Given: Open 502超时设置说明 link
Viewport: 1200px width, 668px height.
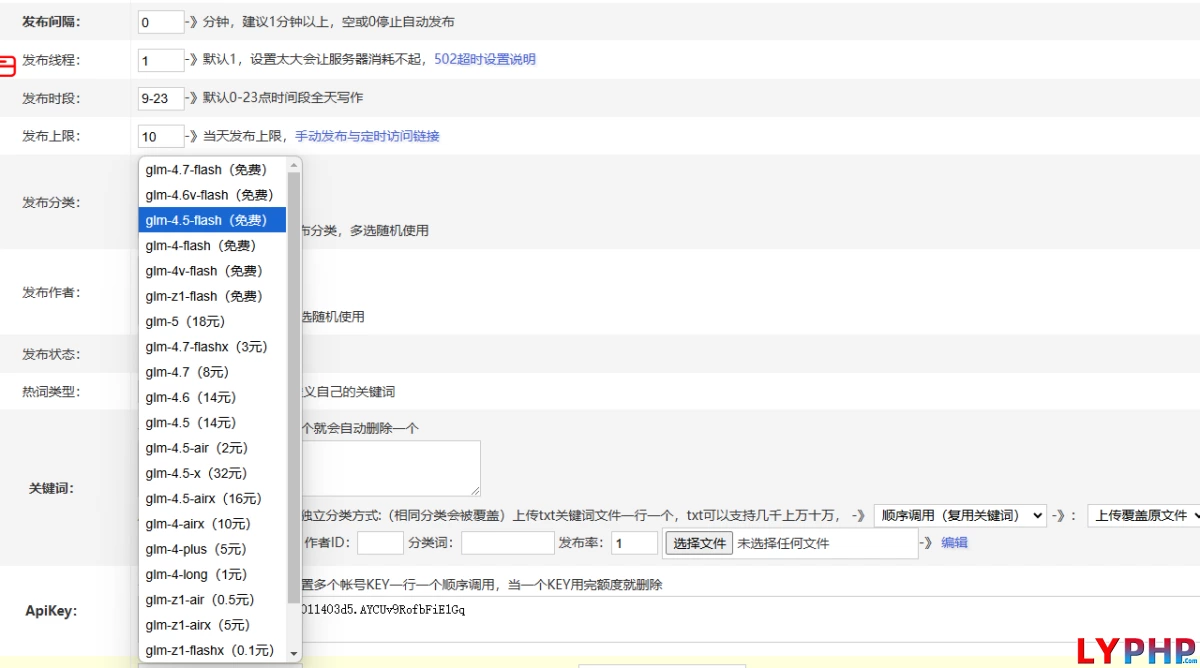Looking at the screenshot, I should pos(484,59).
